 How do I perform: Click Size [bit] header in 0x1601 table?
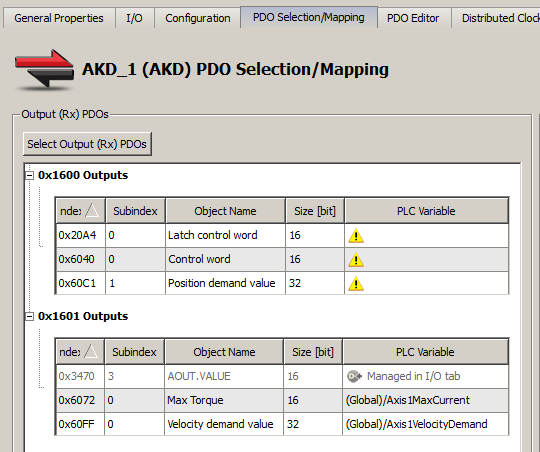click(x=313, y=352)
